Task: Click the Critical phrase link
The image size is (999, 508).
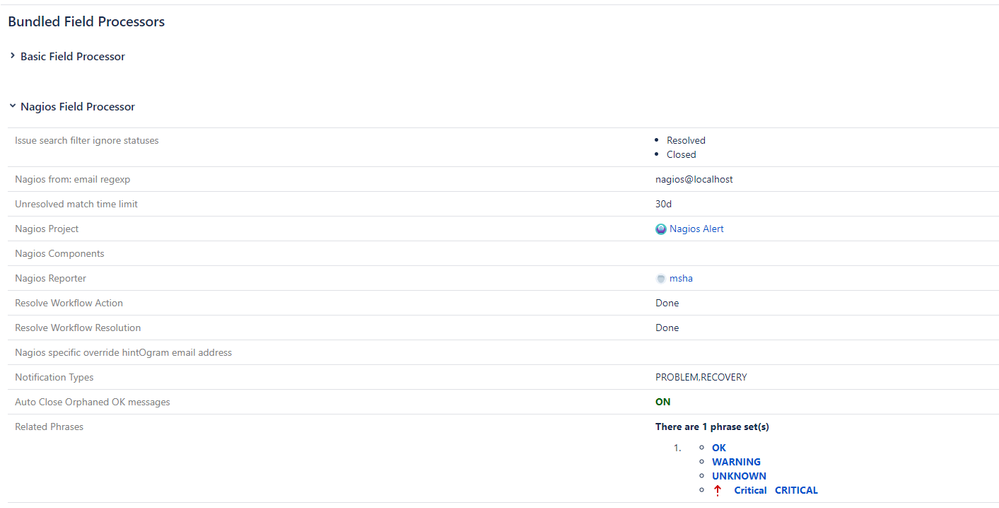Action: click(750, 490)
